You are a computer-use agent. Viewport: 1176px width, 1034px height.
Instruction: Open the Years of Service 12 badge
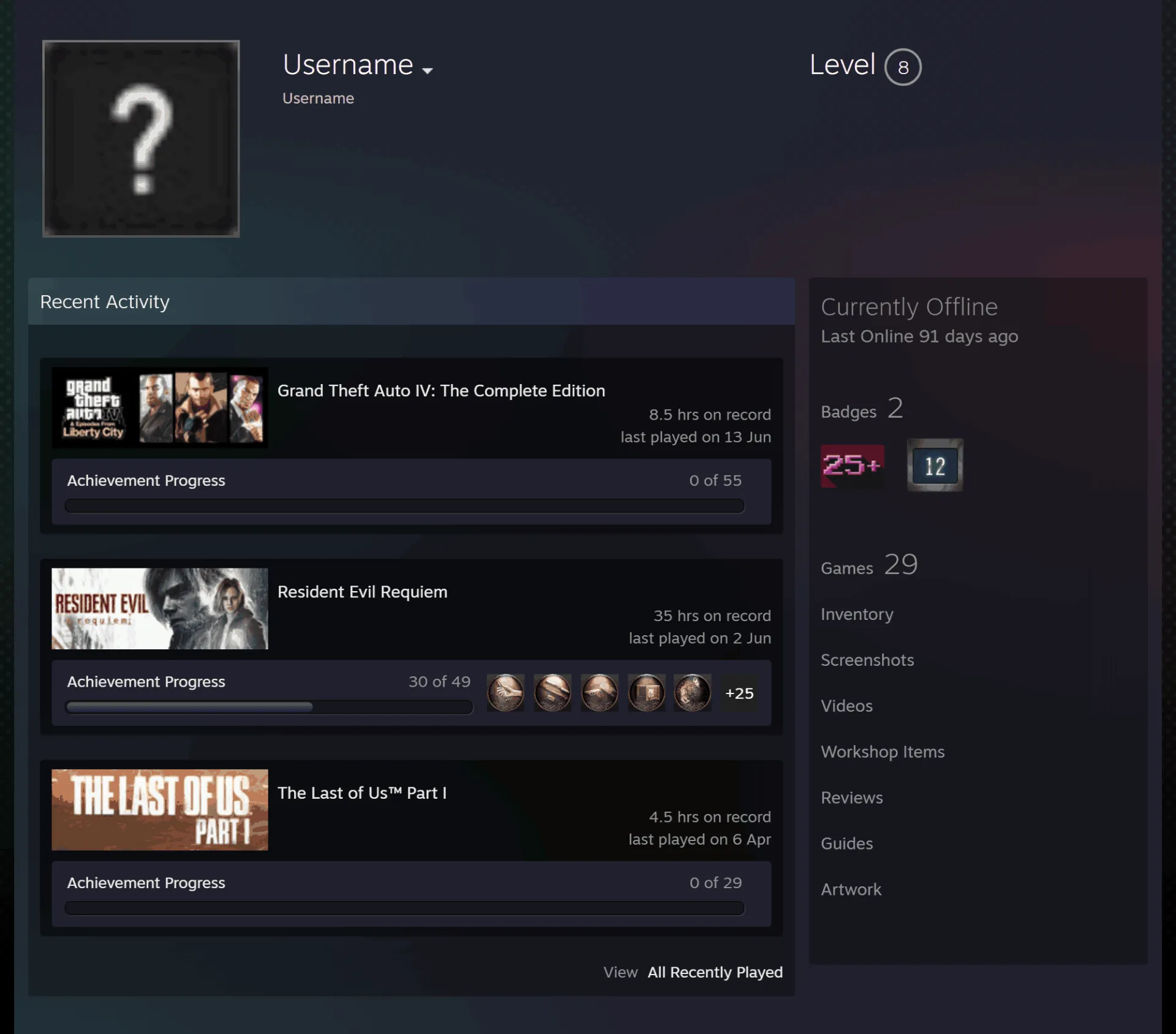coord(935,466)
